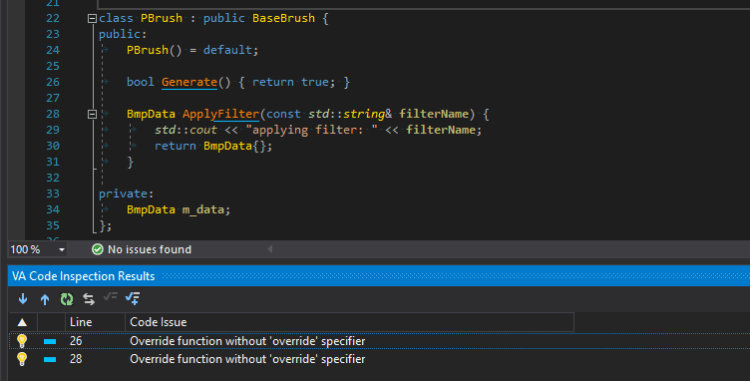The width and height of the screenshot is (750, 381).
Task: Click lightbulb for line 28 issue
Action: point(22,359)
